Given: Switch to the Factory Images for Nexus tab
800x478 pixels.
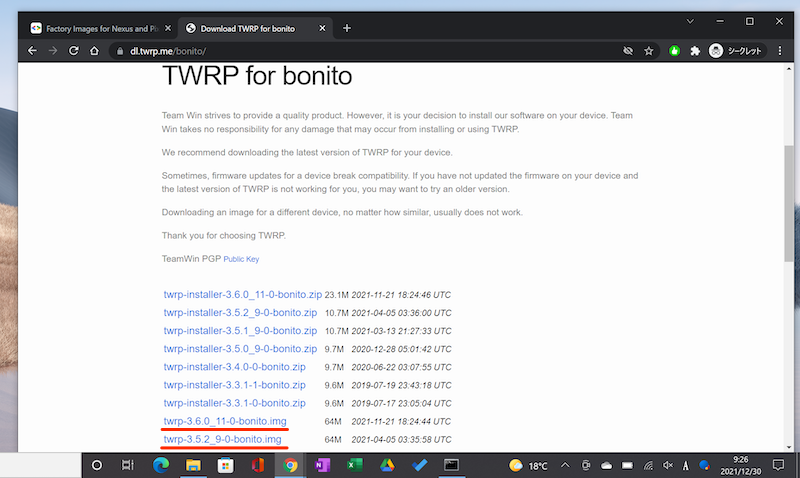Looking at the screenshot, I should point(95,28).
